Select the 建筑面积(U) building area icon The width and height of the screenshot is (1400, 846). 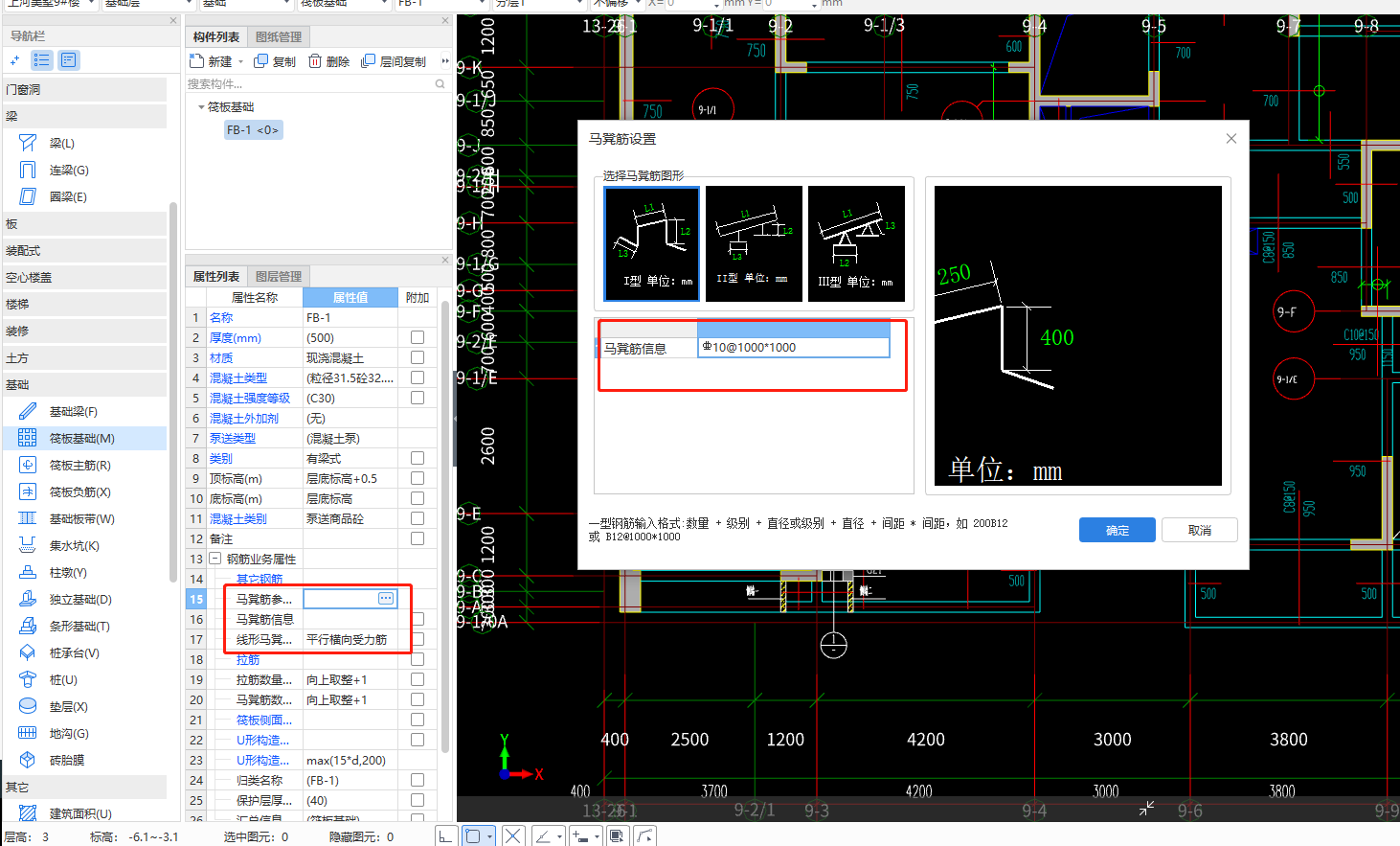28,813
